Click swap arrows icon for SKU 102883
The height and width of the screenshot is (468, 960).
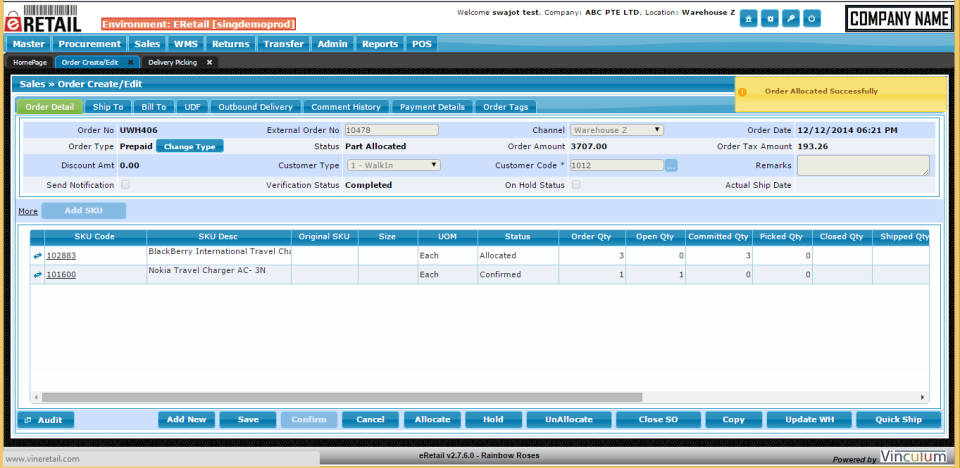point(37,256)
